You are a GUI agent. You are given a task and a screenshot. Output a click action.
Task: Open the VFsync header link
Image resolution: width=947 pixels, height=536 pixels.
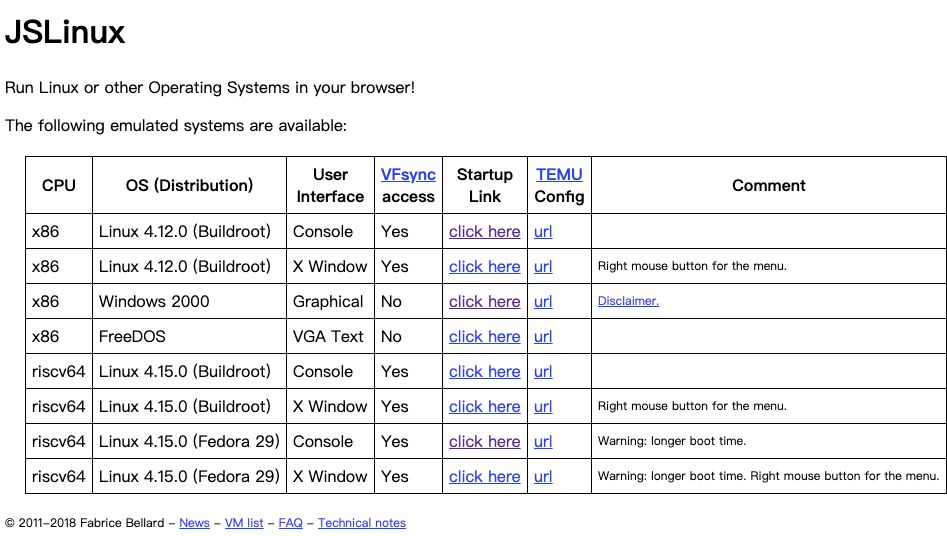click(408, 174)
